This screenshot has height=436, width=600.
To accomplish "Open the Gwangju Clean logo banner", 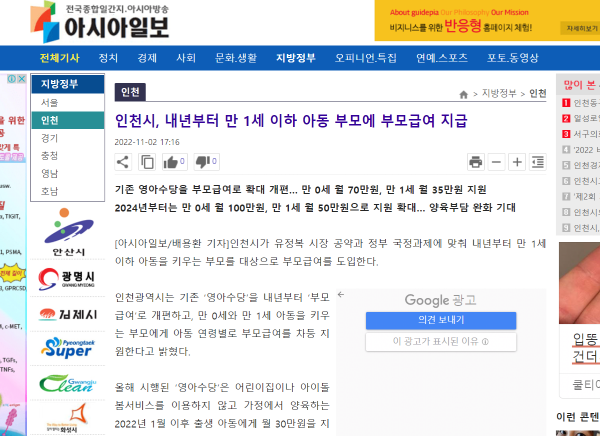I will (68, 384).
